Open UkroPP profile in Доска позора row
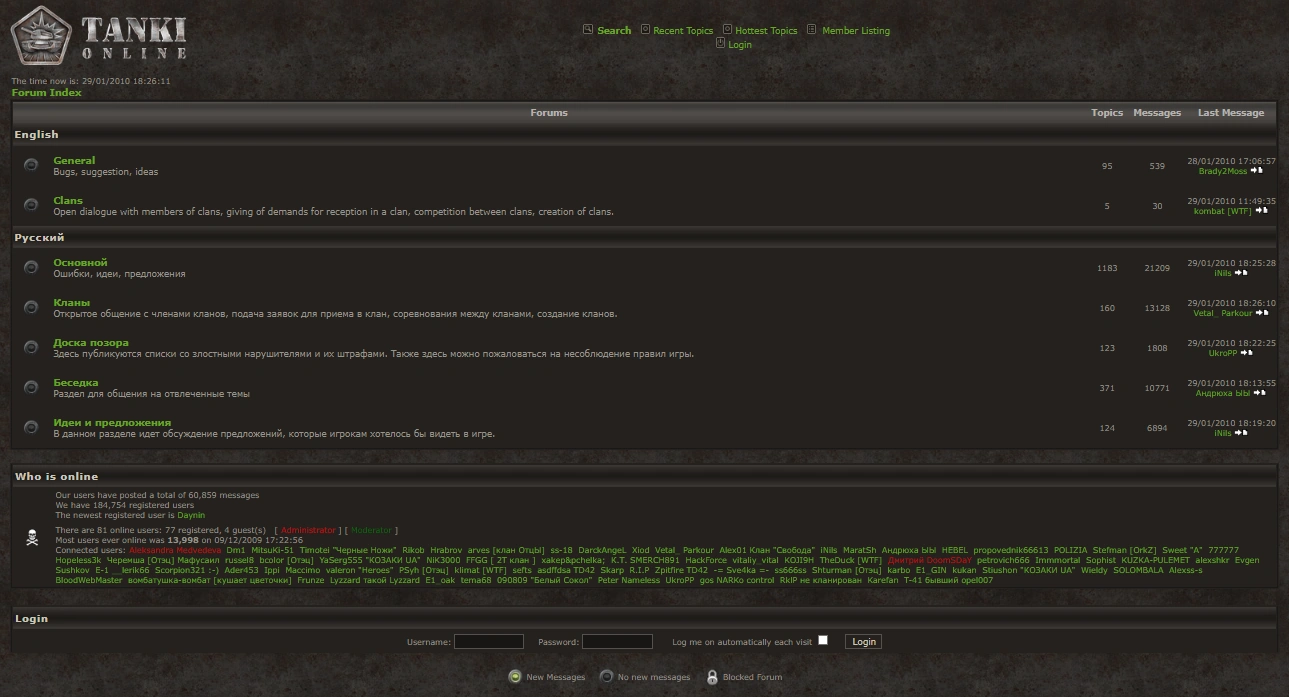 click(x=1223, y=353)
